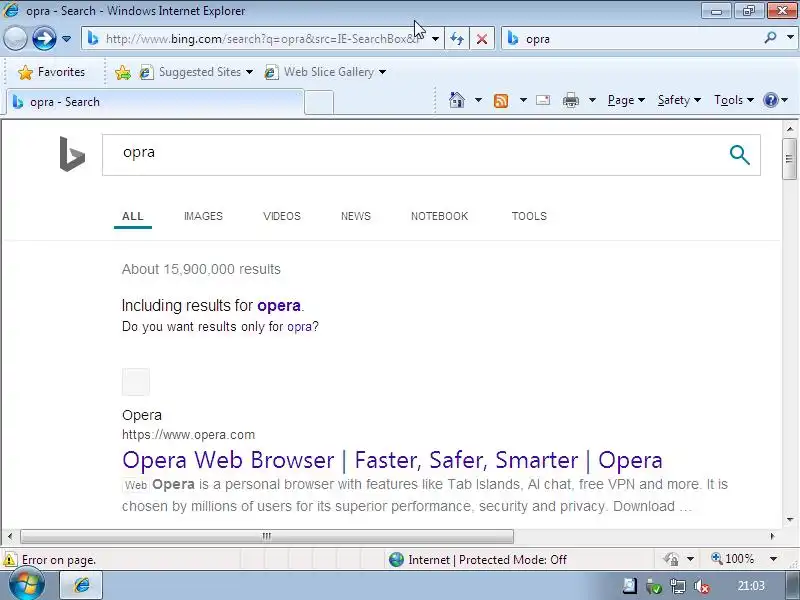The image size is (800, 600).
Task: Click the horizontal scrollbar thumb
Action: (267, 536)
